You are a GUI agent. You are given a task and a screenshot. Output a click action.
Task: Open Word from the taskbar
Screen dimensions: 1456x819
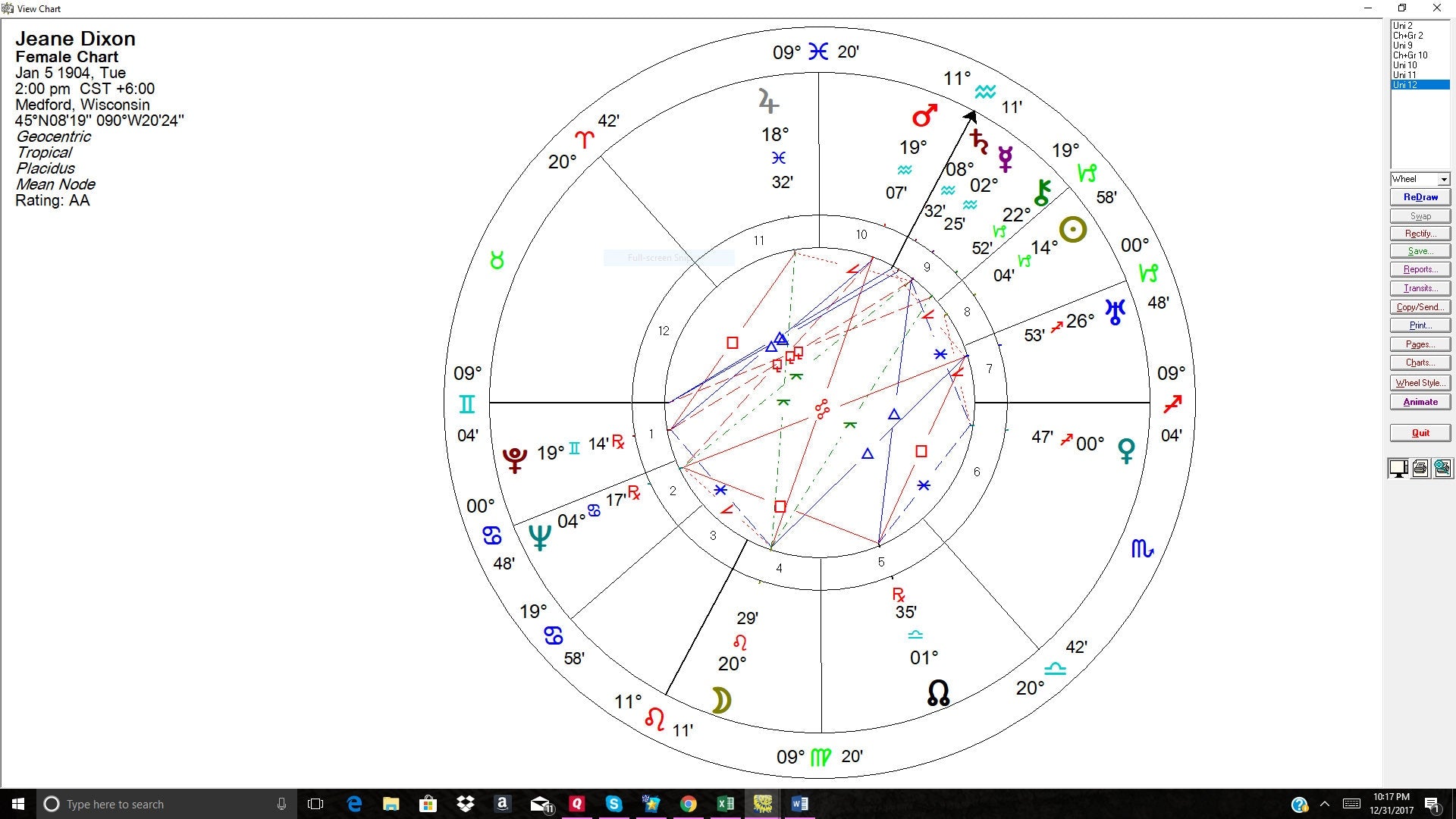coord(799,804)
